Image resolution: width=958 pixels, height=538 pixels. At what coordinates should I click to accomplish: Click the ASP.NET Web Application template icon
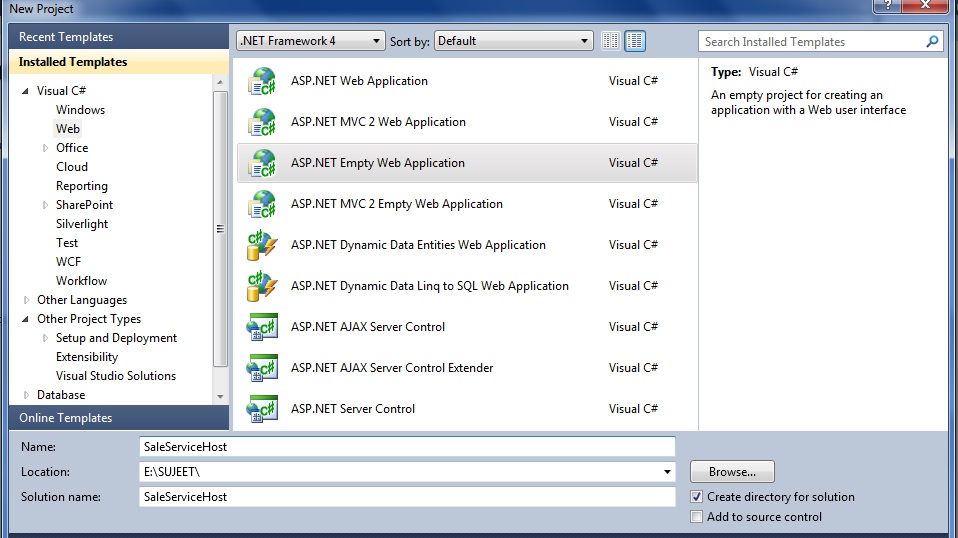pos(262,81)
